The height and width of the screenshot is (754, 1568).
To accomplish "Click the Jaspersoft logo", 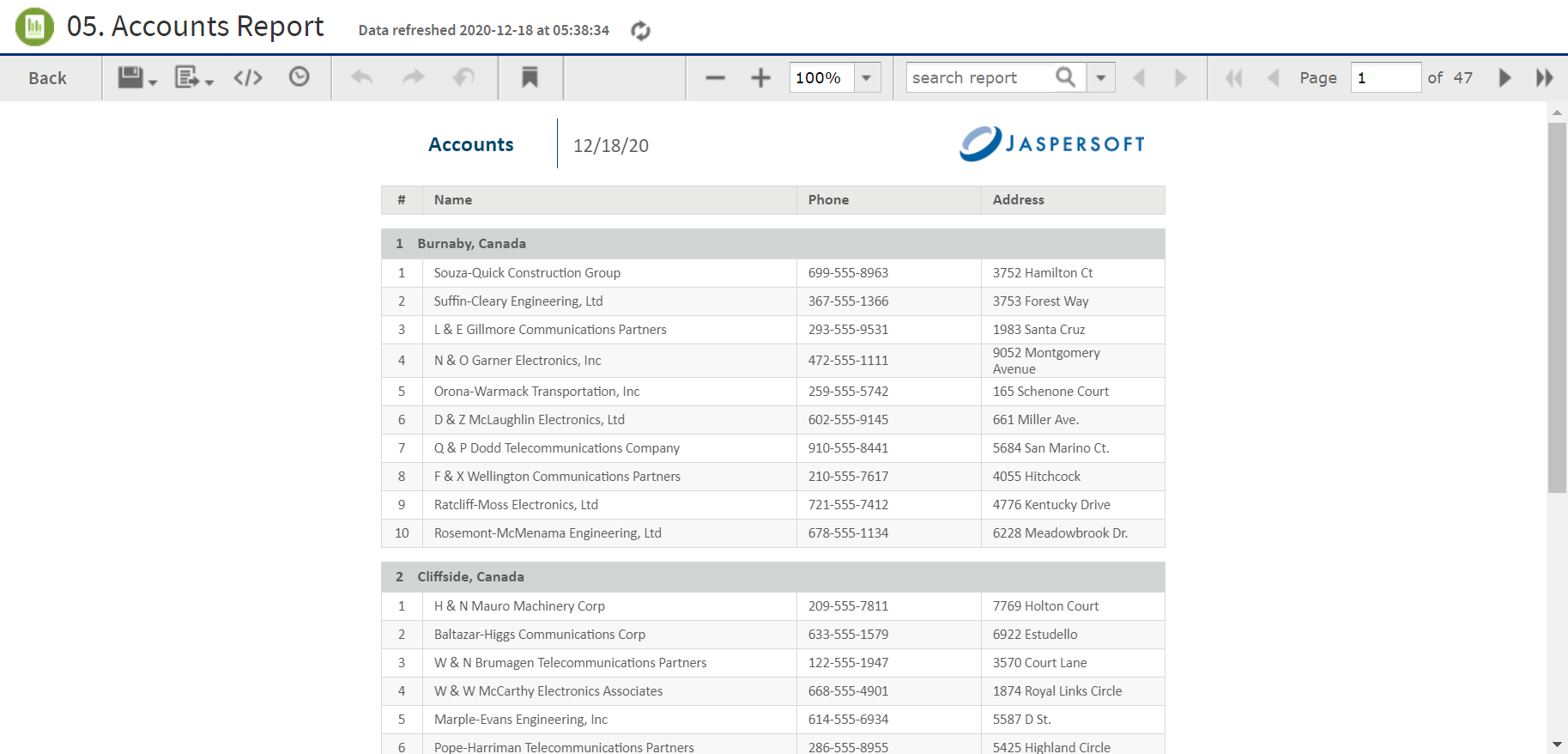I will (1052, 143).
